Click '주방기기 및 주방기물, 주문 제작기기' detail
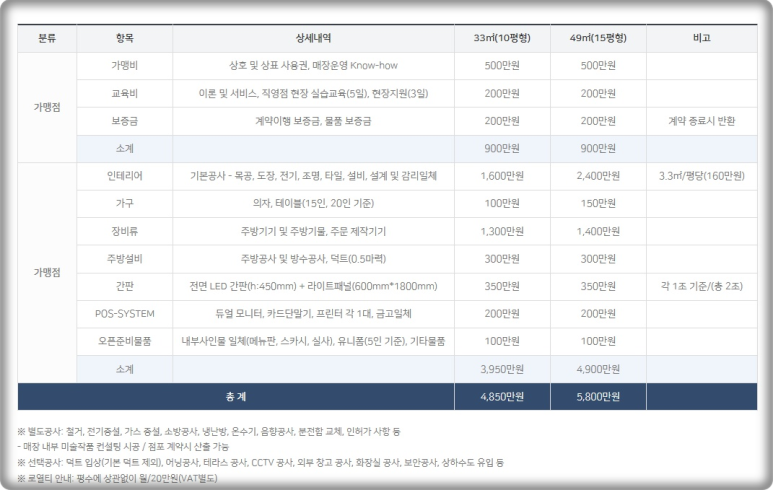773x490 pixels. [314, 231]
